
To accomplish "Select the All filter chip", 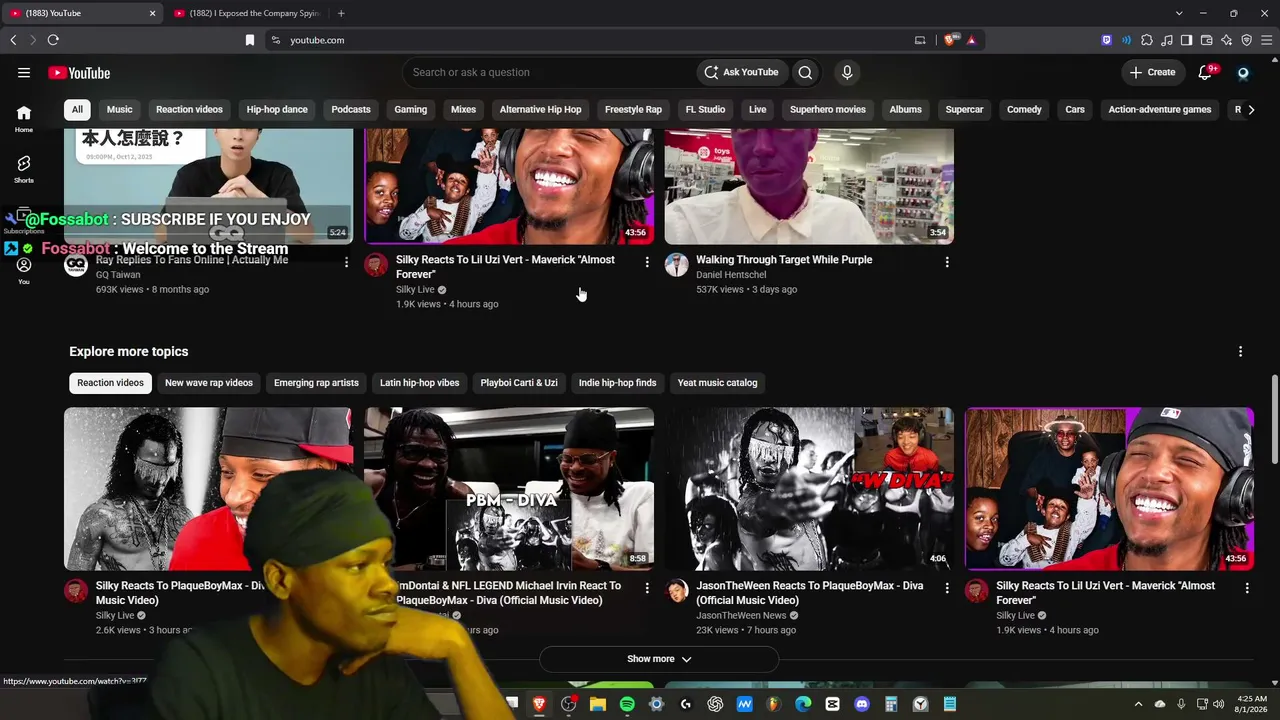I will tap(77, 109).
